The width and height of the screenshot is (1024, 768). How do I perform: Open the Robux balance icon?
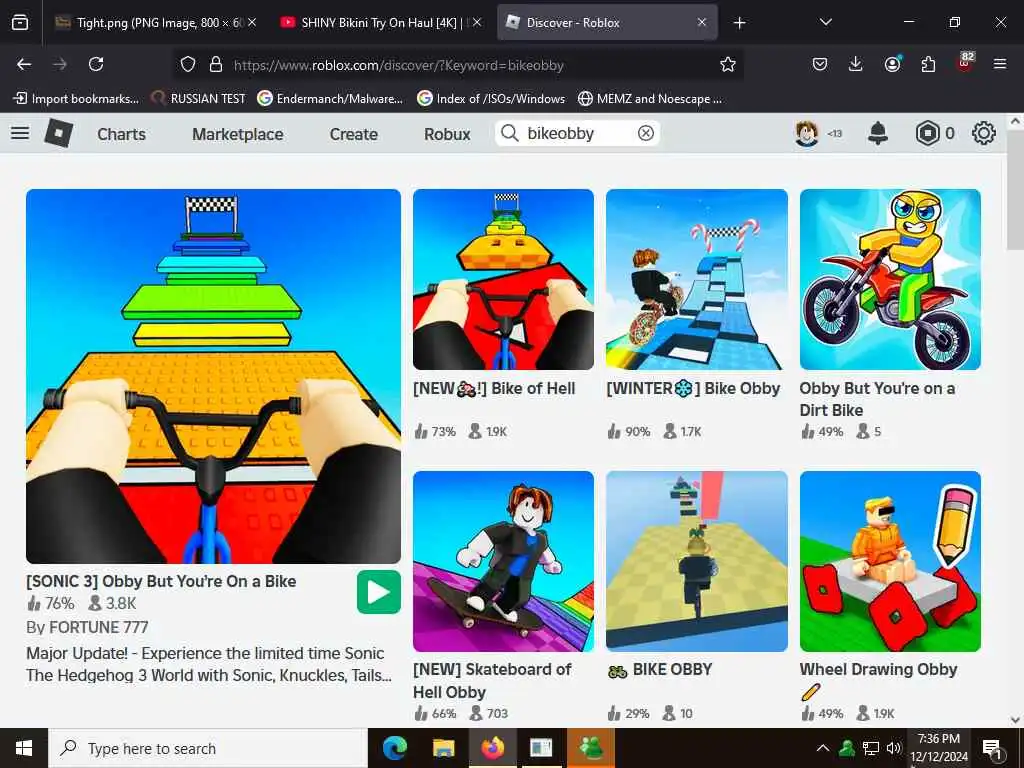[x=927, y=133]
